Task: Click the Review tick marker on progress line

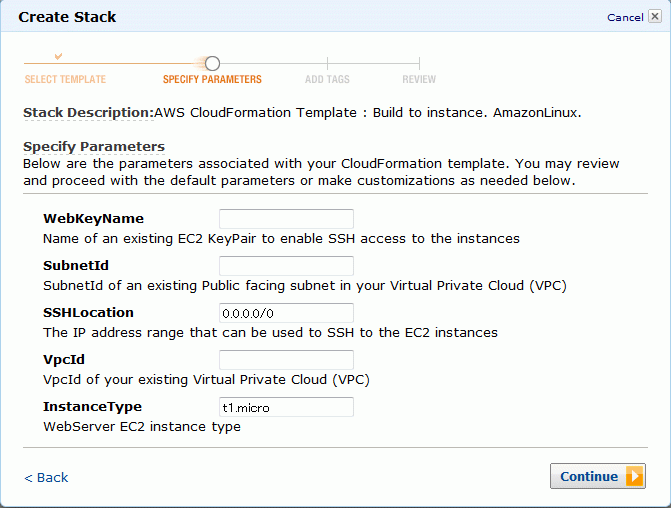Action: 419,63
